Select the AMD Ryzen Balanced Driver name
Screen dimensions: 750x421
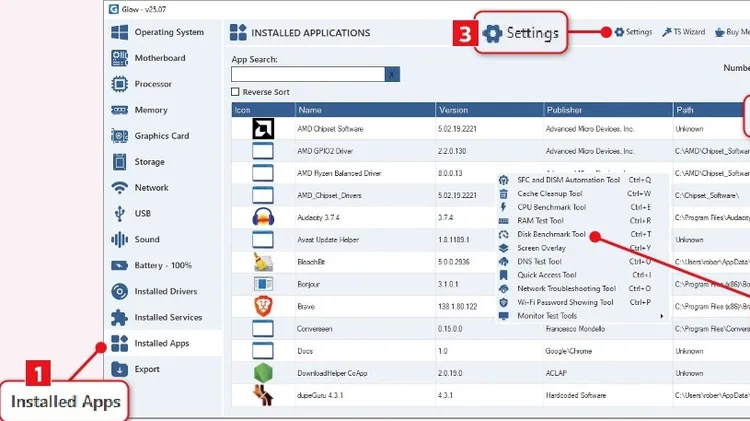pos(339,173)
